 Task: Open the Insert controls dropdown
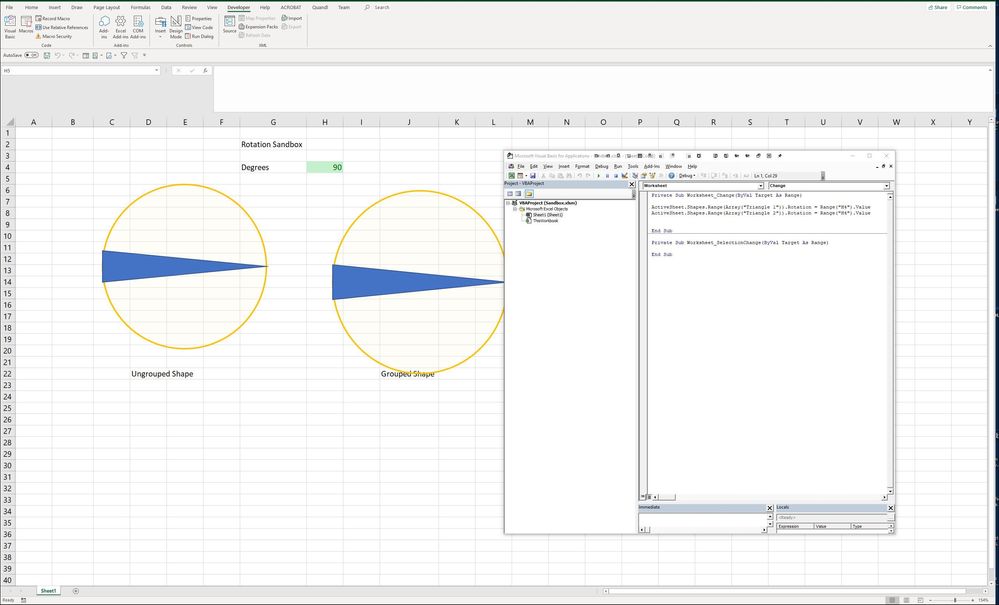160,27
